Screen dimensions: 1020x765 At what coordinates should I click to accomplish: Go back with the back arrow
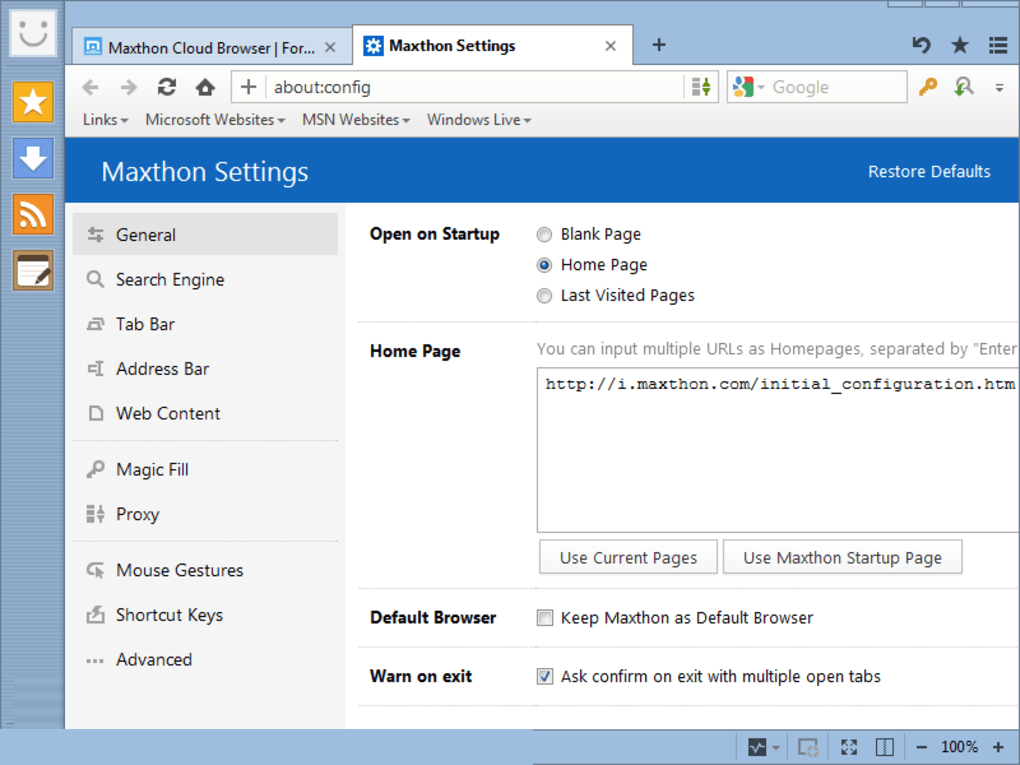90,87
